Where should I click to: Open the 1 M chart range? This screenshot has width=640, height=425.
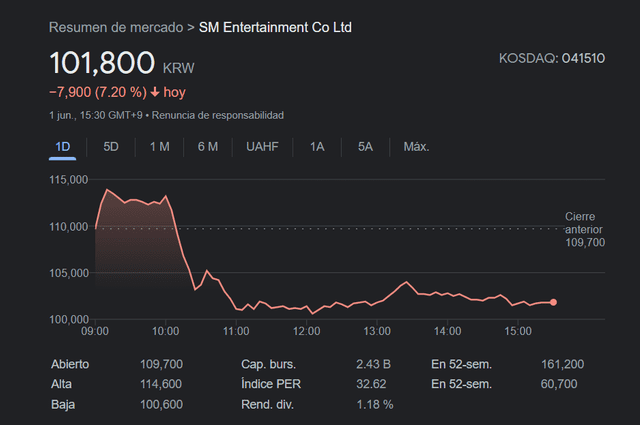160,147
